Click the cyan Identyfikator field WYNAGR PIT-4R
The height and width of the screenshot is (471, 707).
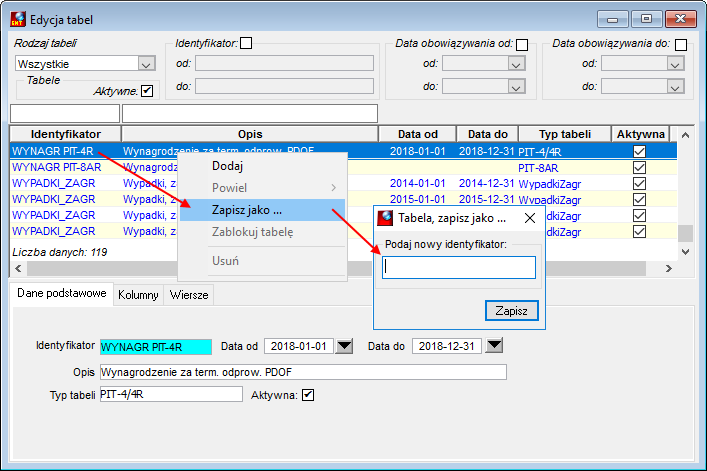[156, 347]
